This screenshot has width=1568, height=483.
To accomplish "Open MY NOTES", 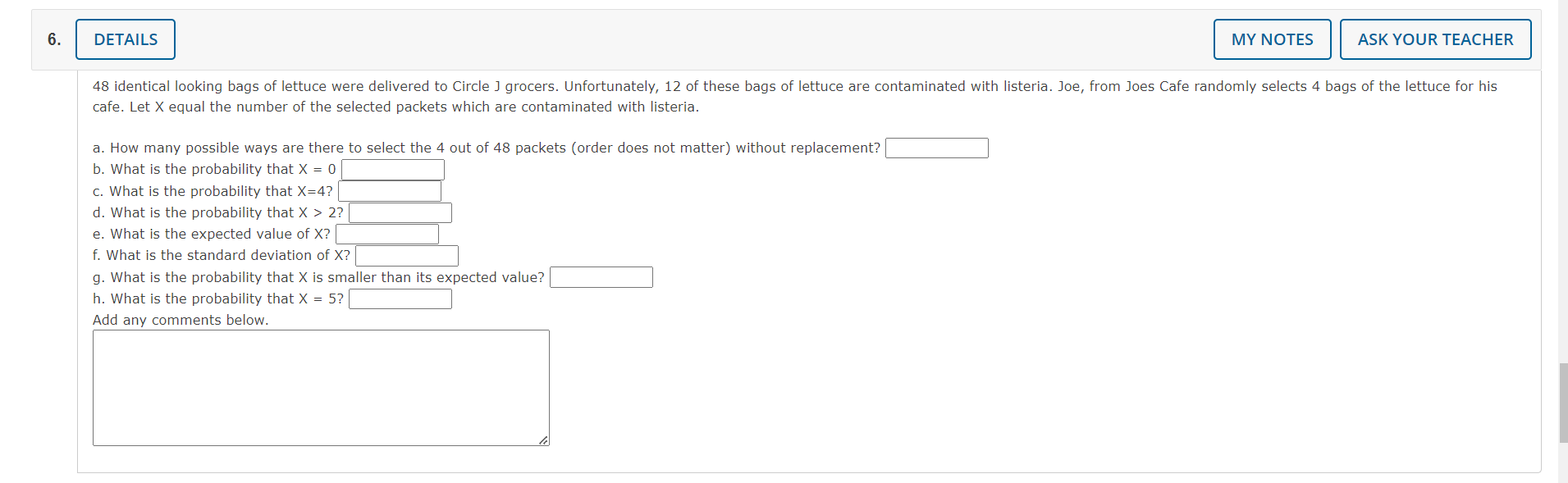I will click(x=1271, y=39).
